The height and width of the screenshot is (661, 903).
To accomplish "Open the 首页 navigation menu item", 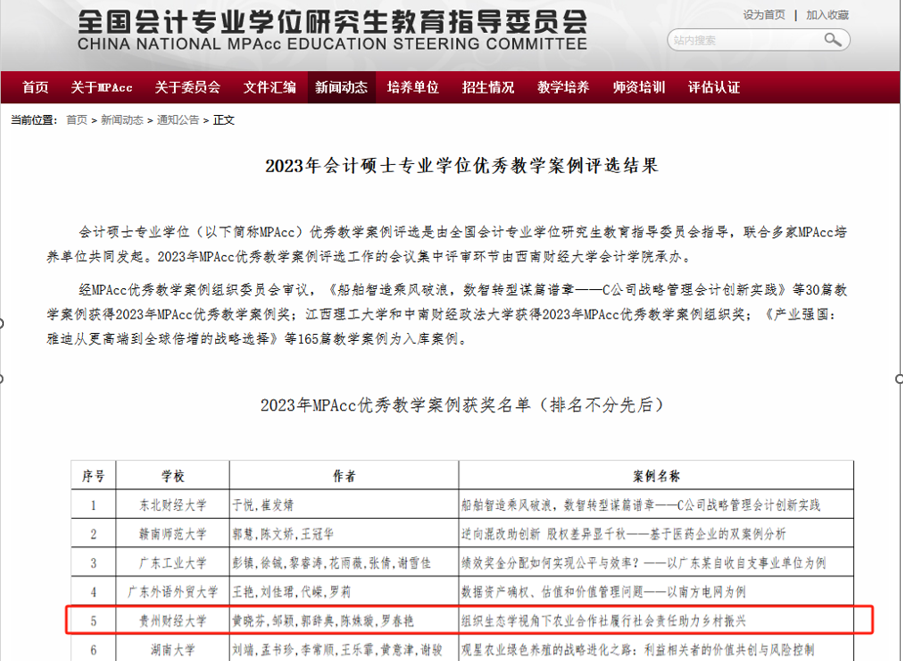I will [35, 88].
